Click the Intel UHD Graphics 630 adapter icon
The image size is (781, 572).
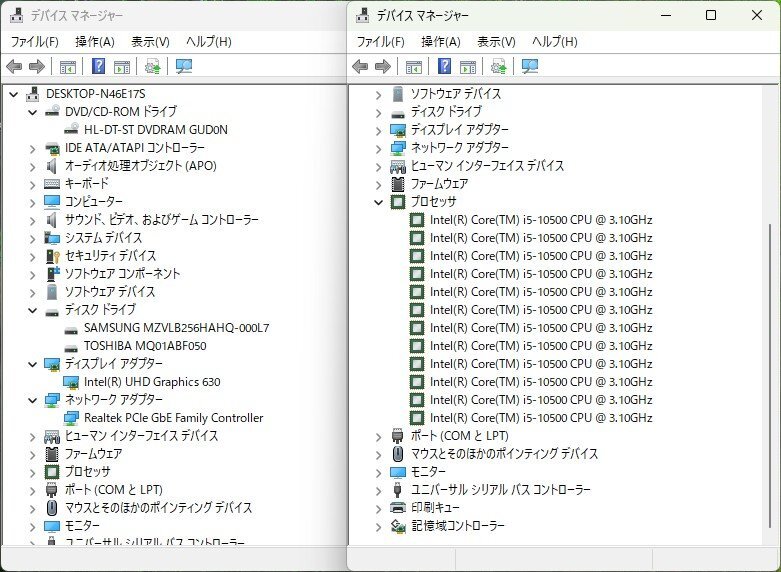tap(71, 382)
